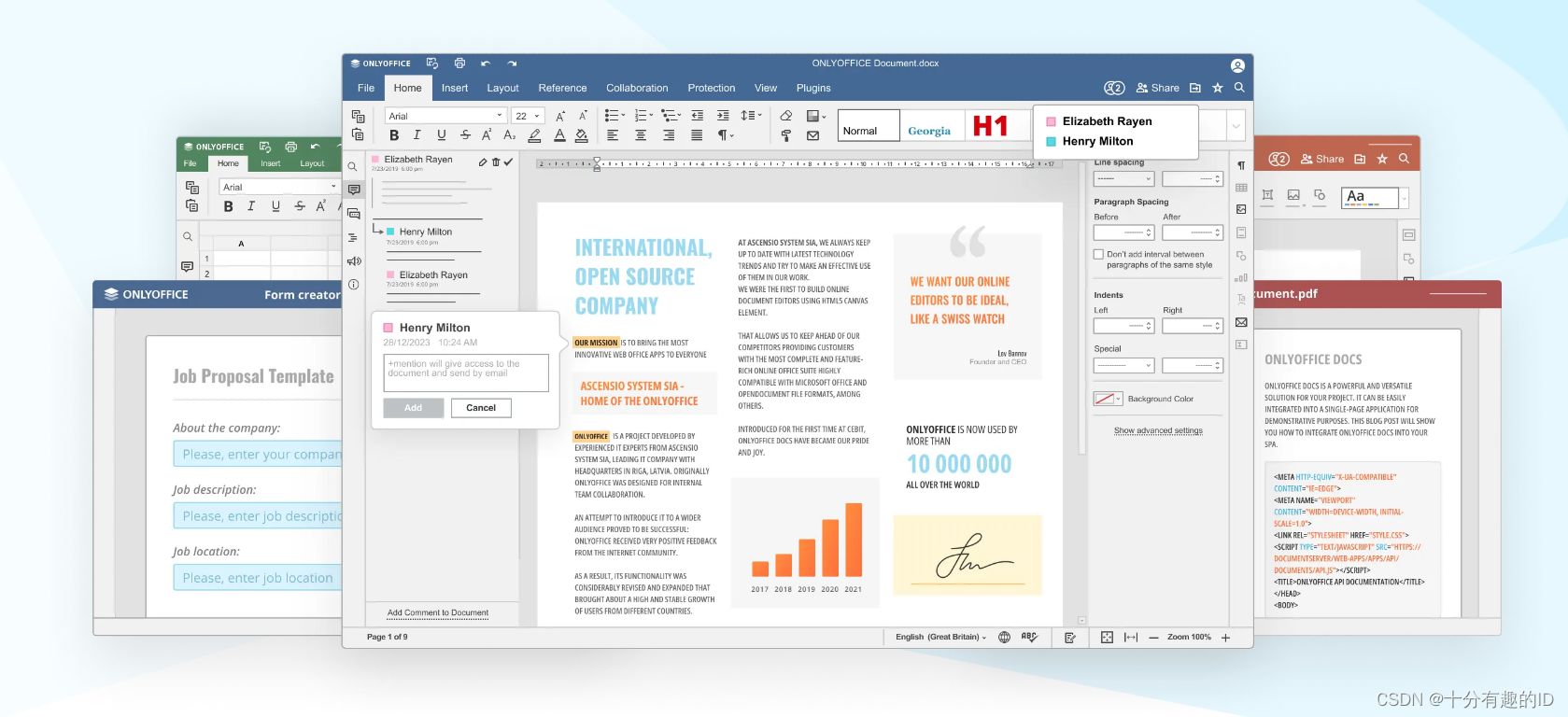Click fit to width icon in status bar
1568x717 pixels.
point(1131,637)
